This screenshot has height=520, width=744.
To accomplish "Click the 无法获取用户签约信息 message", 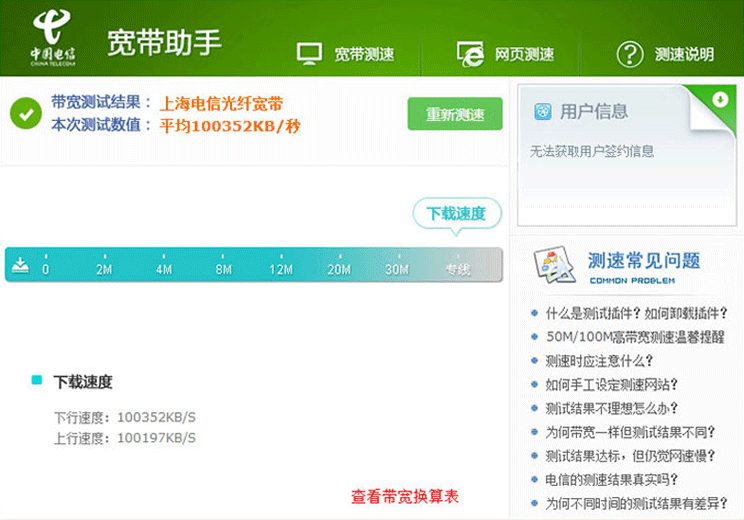I will (592, 151).
